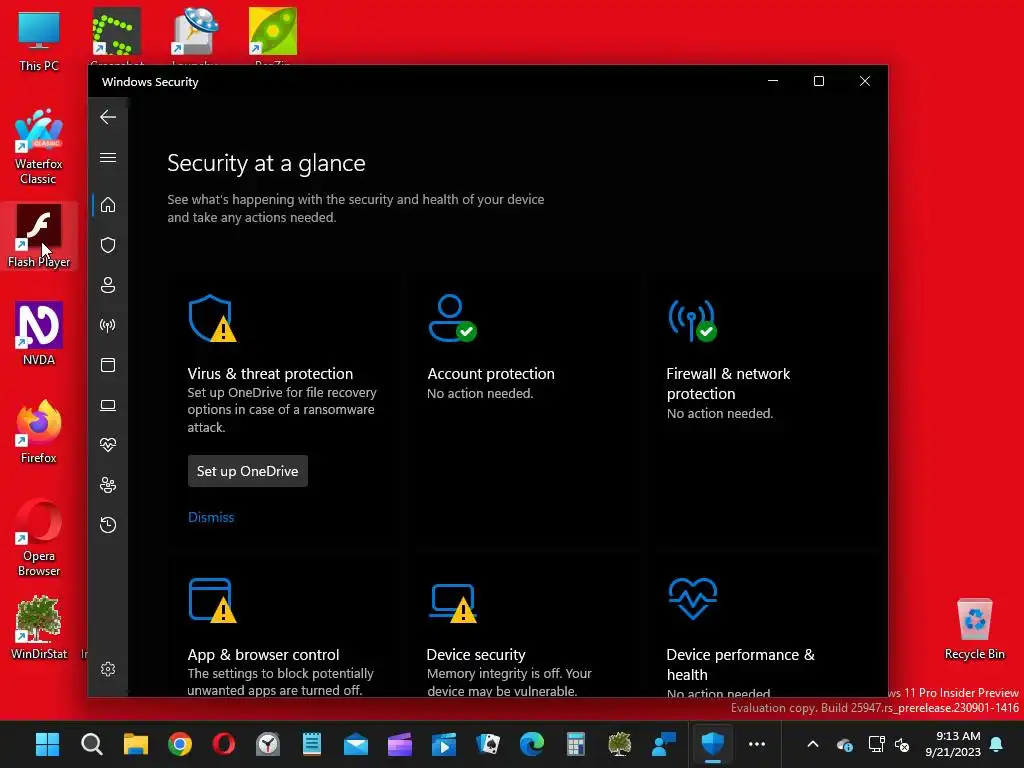This screenshot has width=1024, height=768.
Task: Show more taskbar apps via ellipsis
Action: (757, 744)
